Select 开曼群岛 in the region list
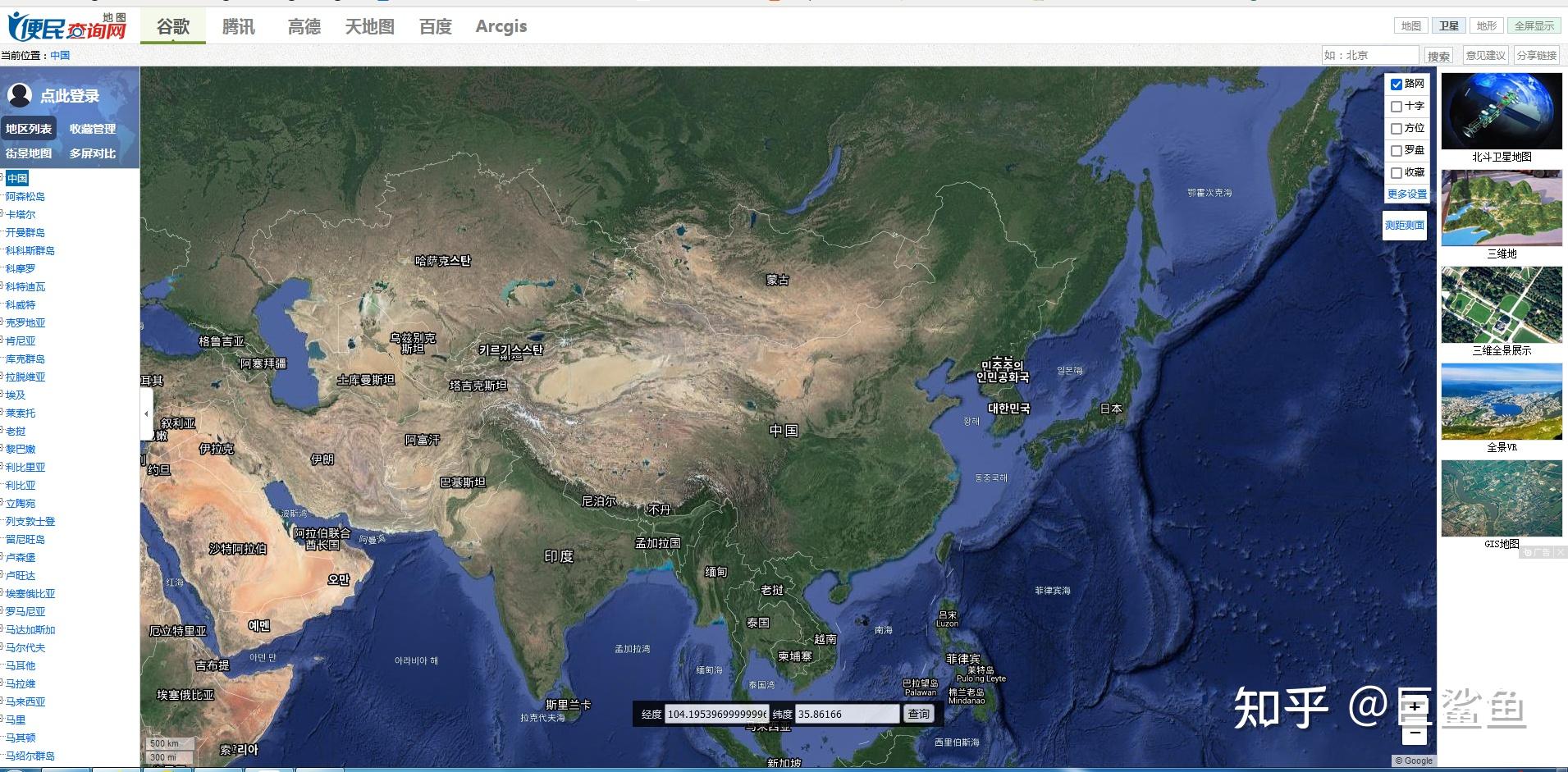The image size is (1568, 772). pos(25,232)
